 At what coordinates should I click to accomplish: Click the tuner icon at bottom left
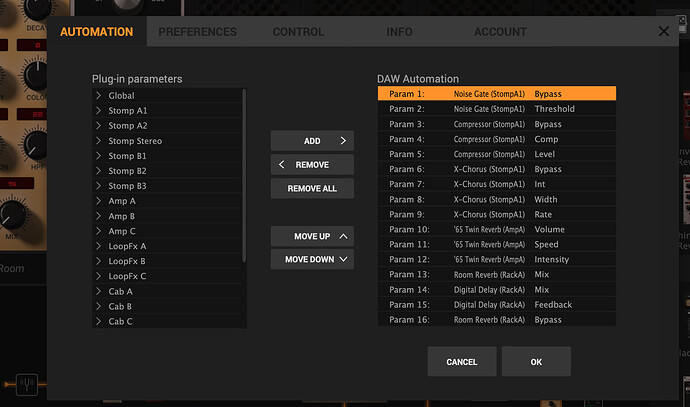click(29, 383)
